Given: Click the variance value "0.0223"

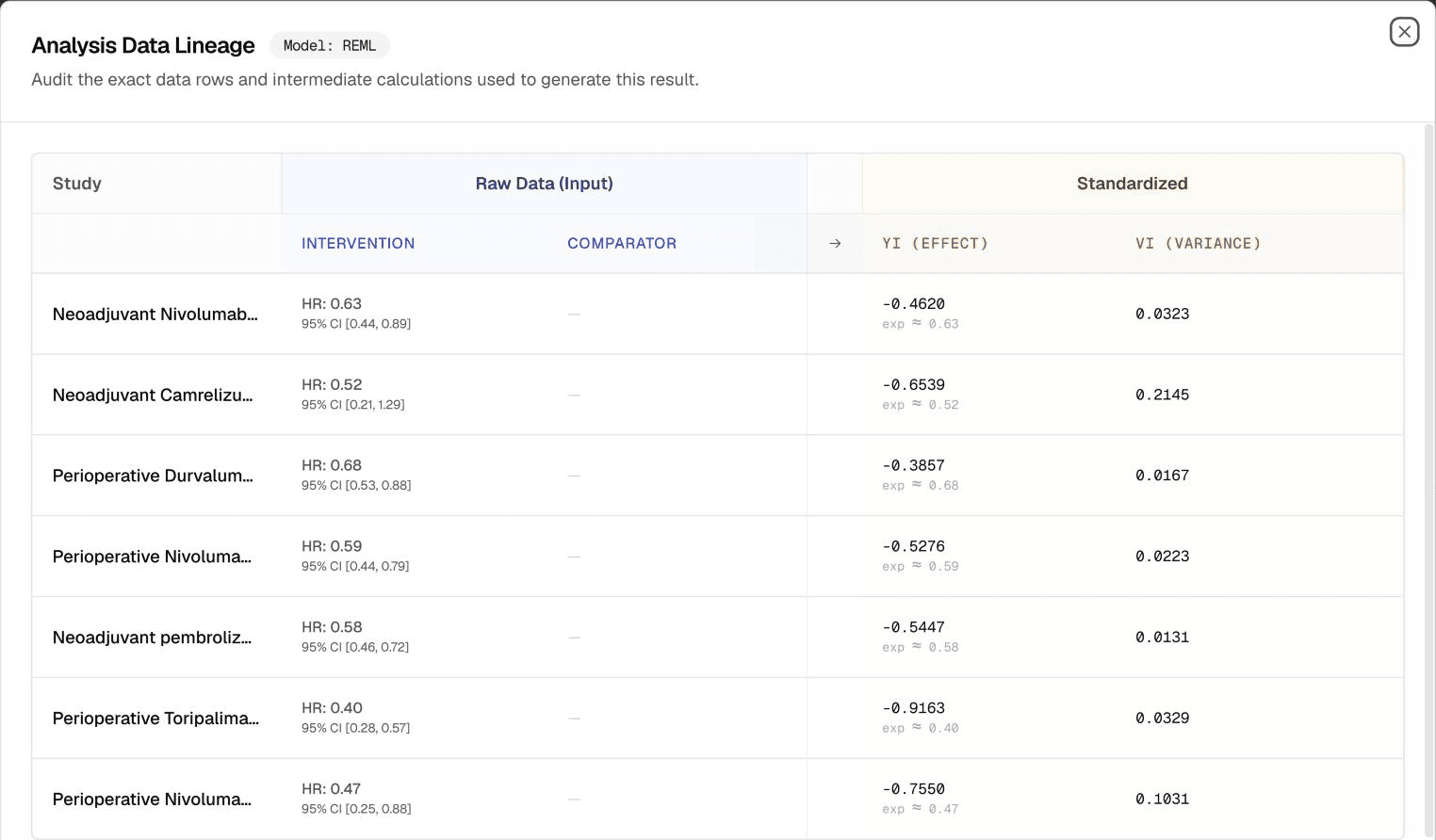Looking at the screenshot, I should pos(1162,557).
